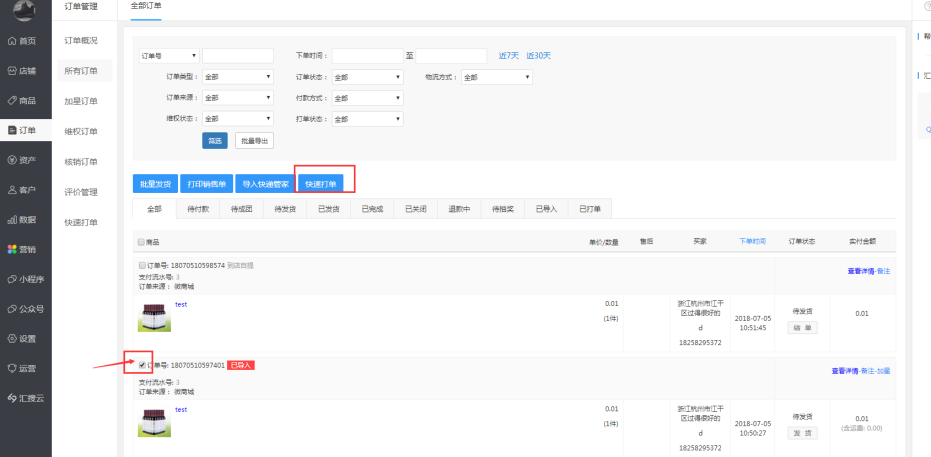This screenshot has height=457, width=931.
Task: Uncheck the box for order 18070510597401
Action: tap(141, 365)
